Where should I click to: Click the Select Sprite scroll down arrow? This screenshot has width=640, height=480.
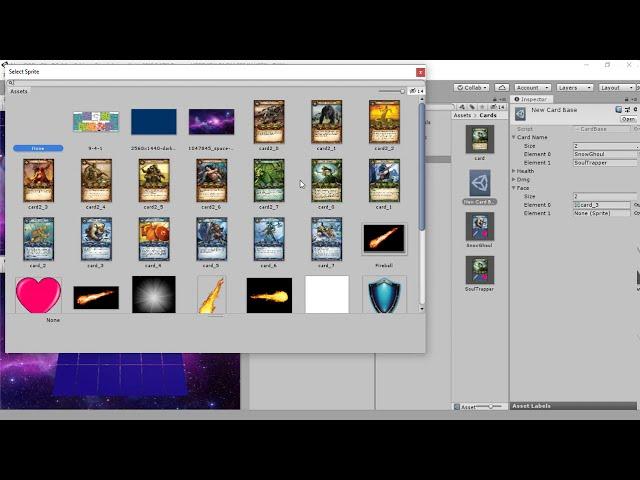(422, 309)
